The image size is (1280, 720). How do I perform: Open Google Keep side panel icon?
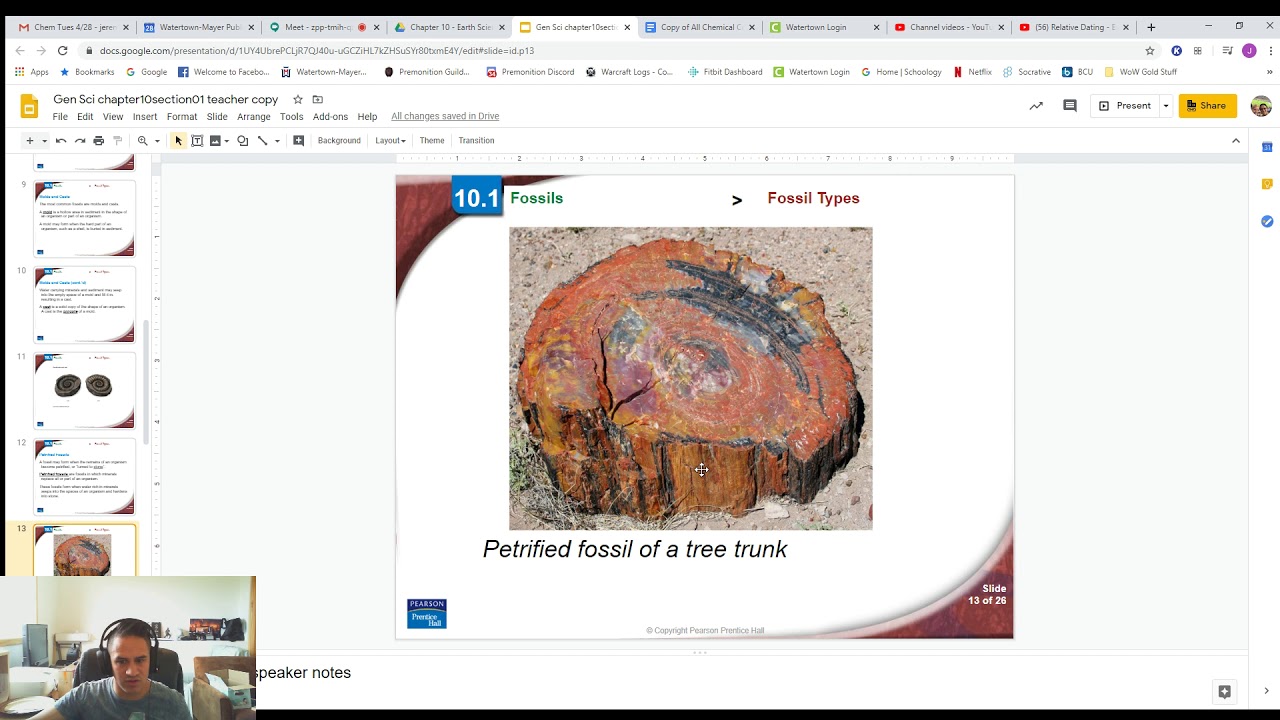[x=1267, y=184]
